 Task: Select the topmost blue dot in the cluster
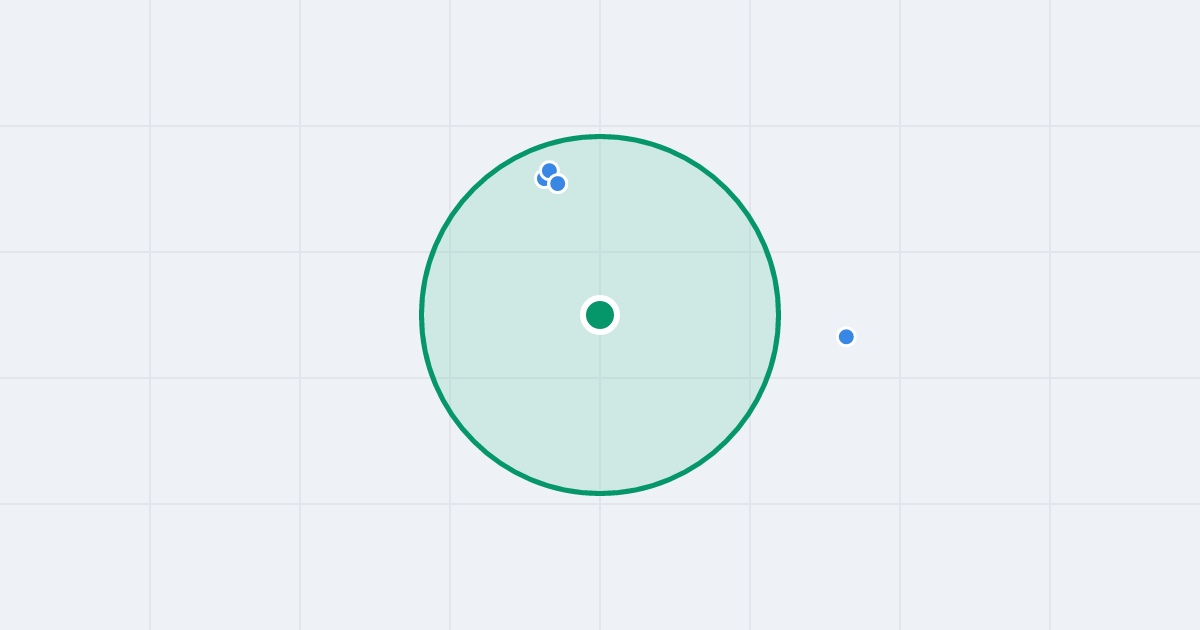[x=549, y=170]
